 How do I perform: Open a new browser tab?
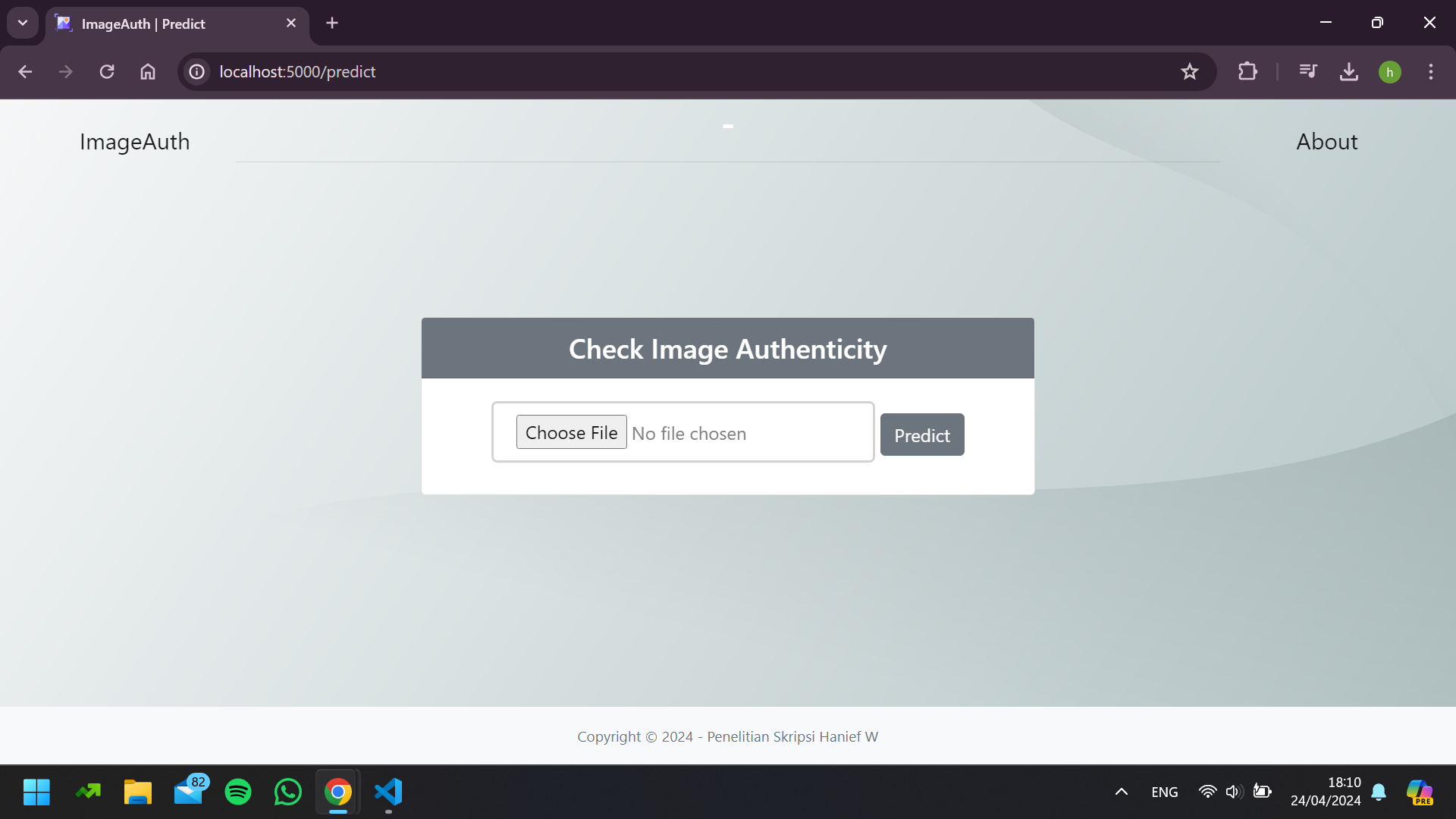pyautogui.click(x=332, y=23)
